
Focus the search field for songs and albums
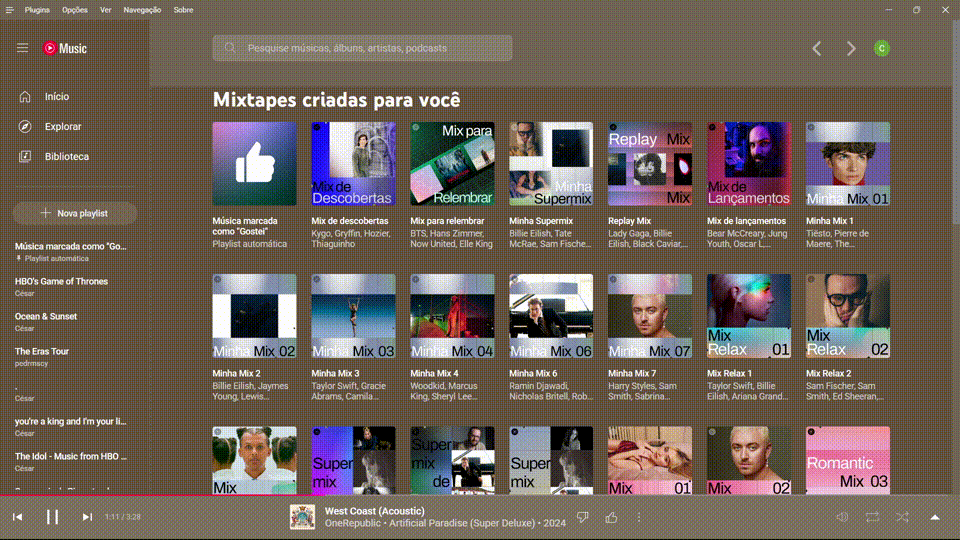click(362, 48)
